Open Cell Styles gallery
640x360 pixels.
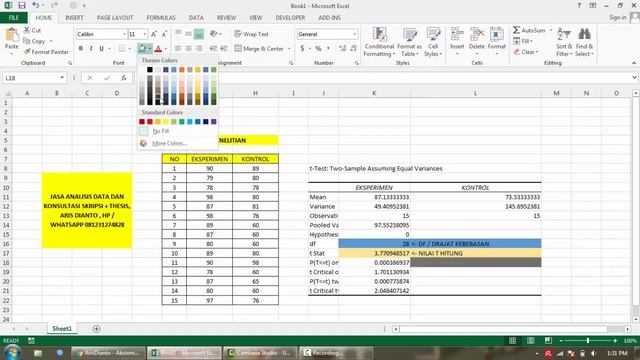pos(433,42)
